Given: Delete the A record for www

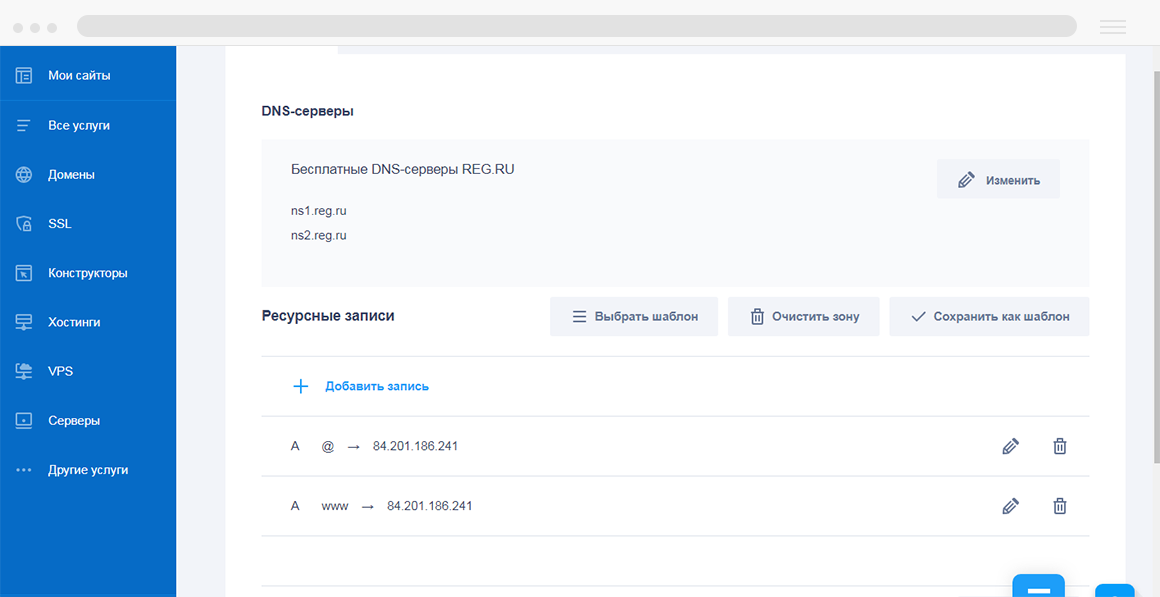Looking at the screenshot, I should [x=1060, y=506].
